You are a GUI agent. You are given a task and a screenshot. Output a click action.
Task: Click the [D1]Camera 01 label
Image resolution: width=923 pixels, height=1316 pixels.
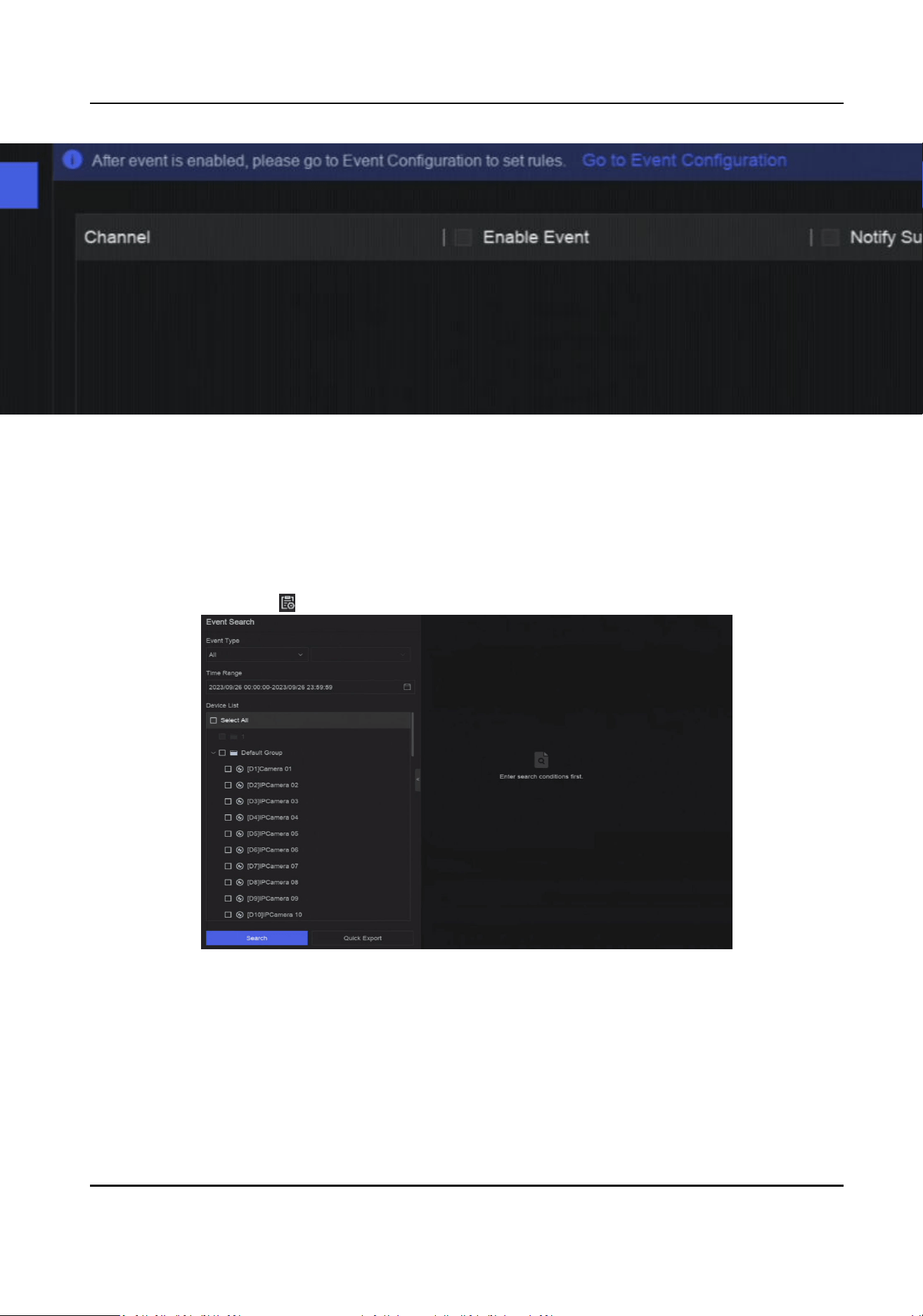(269, 769)
